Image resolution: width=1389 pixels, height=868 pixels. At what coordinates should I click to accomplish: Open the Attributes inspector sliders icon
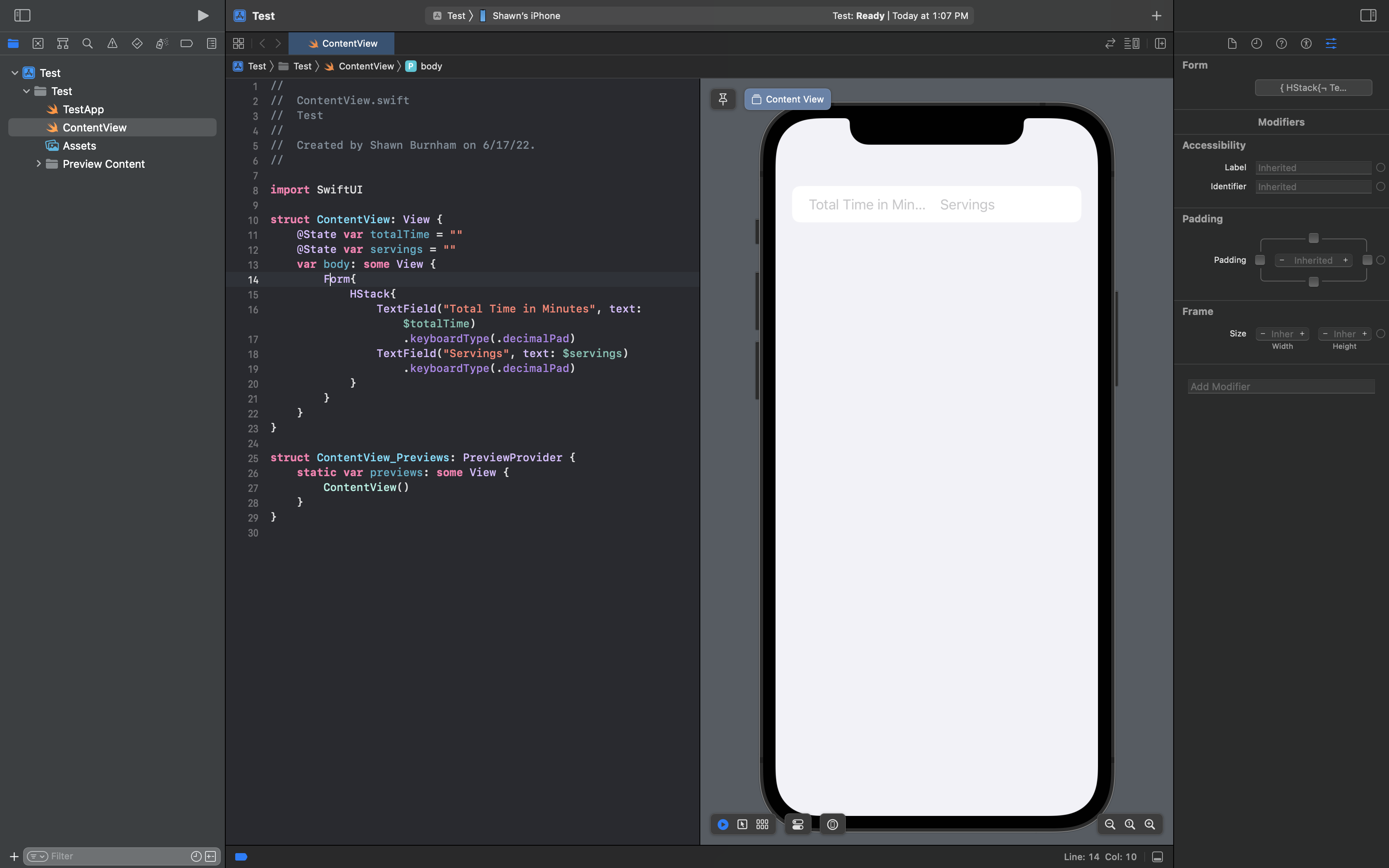tap(1330, 44)
